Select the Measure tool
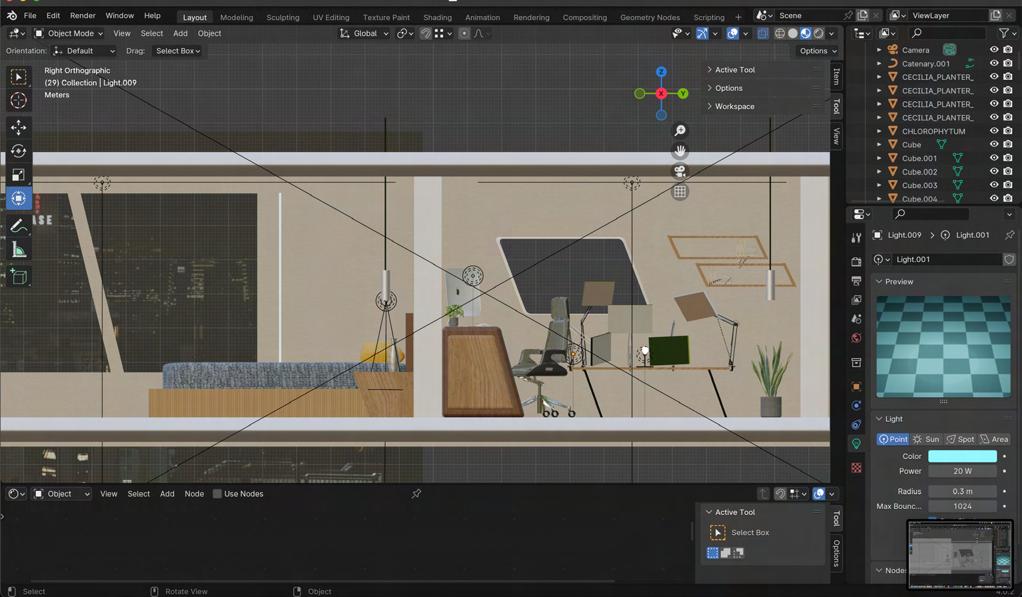This screenshot has width=1022, height=597. tap(18, 250)
